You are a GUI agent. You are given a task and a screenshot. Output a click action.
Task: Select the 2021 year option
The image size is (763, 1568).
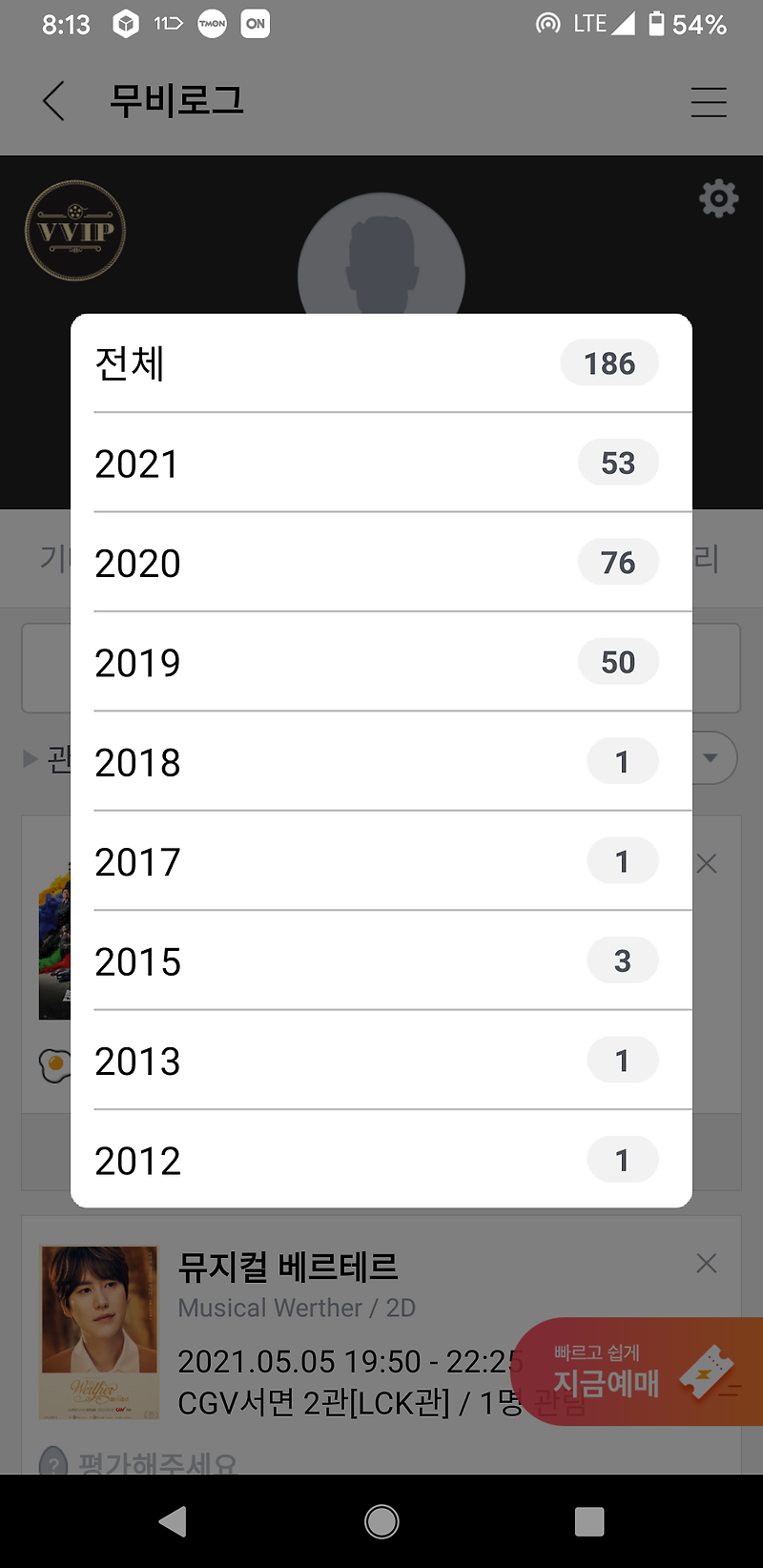click(381, 463)
